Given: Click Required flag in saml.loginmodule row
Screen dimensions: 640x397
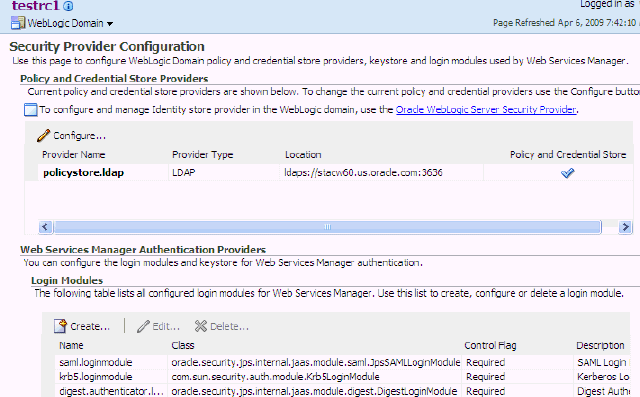Looking at the screenshot, I should point(485,362).
